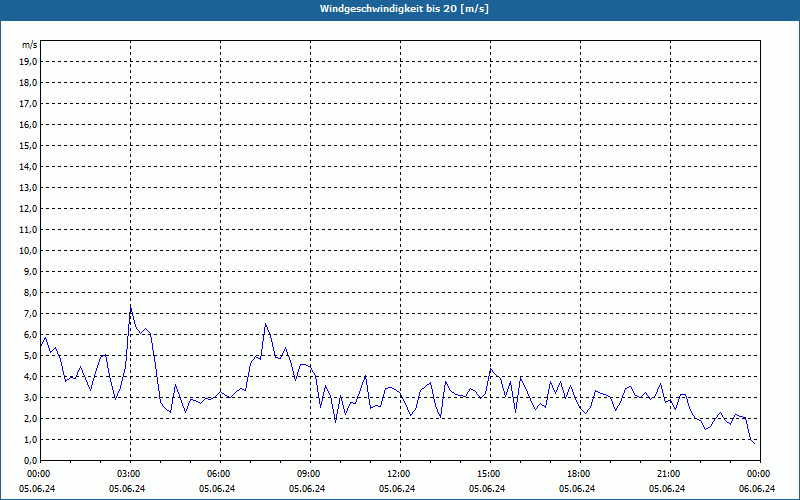Select the '13,0' y-axis label
Screen dimensions: 800x500
(x=29, y=188)
